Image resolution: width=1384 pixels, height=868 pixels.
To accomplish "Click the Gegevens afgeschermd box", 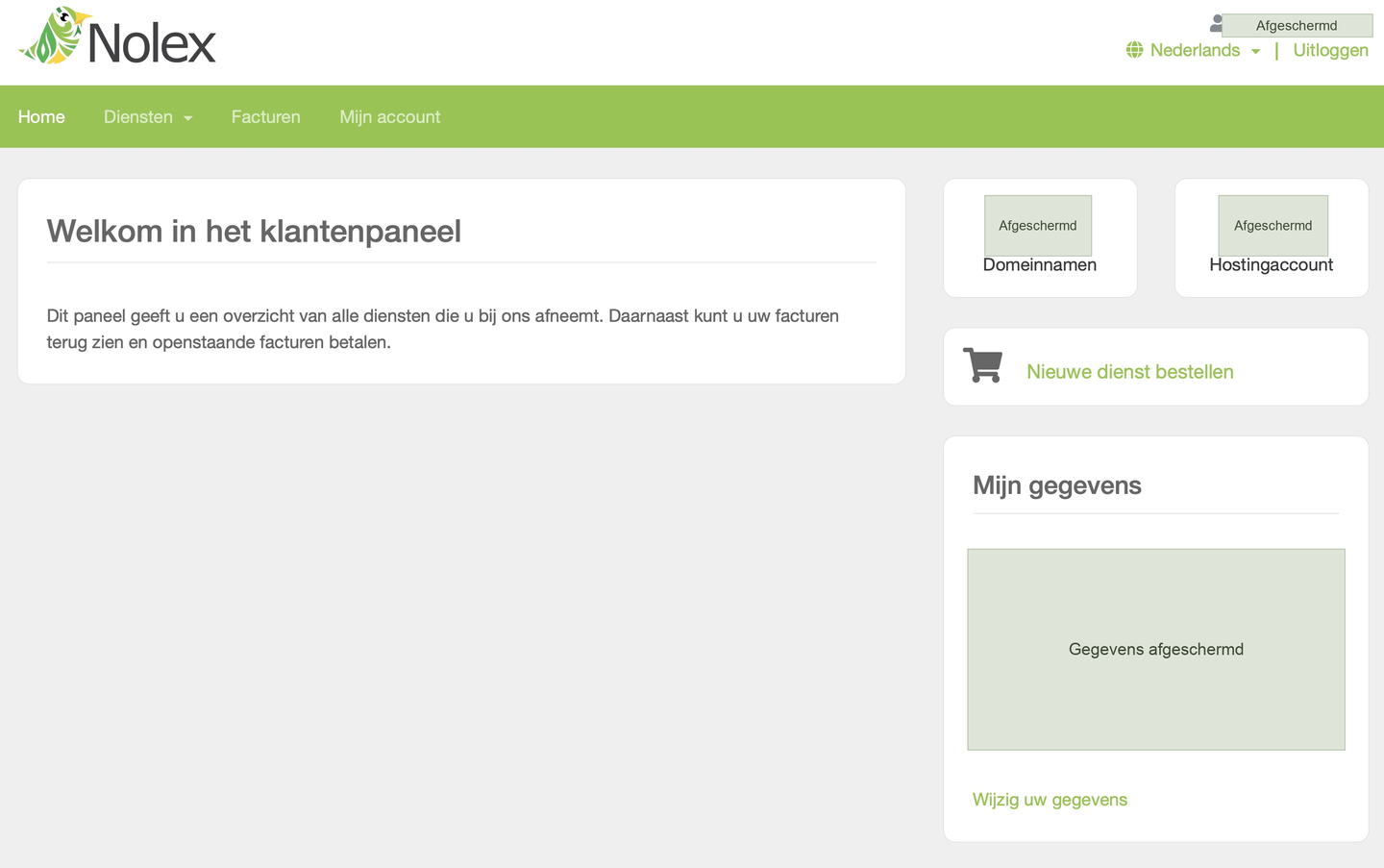I will pyautogui.click(x=1156, y=650).
